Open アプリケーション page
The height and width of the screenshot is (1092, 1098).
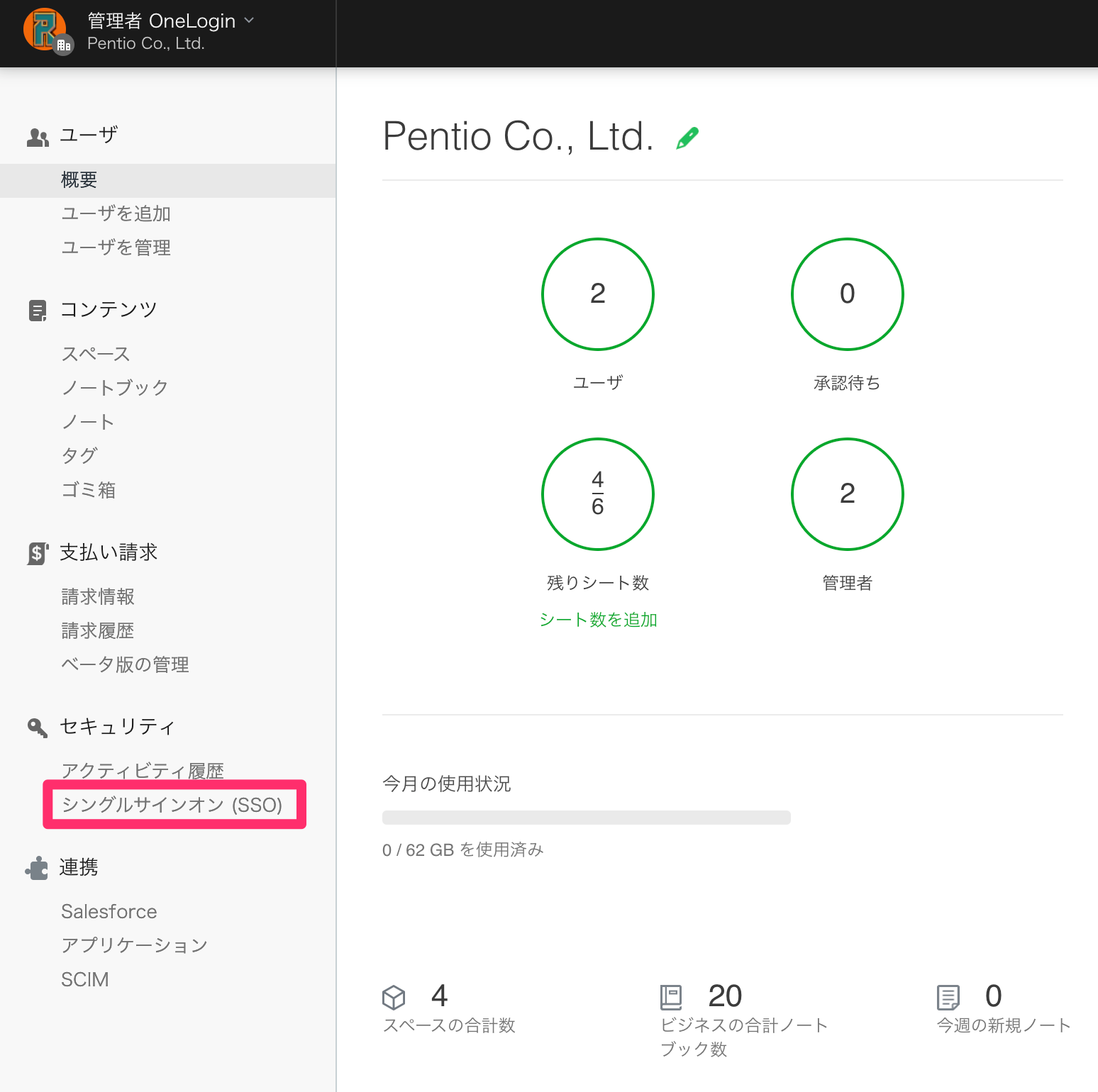[134, 945]
